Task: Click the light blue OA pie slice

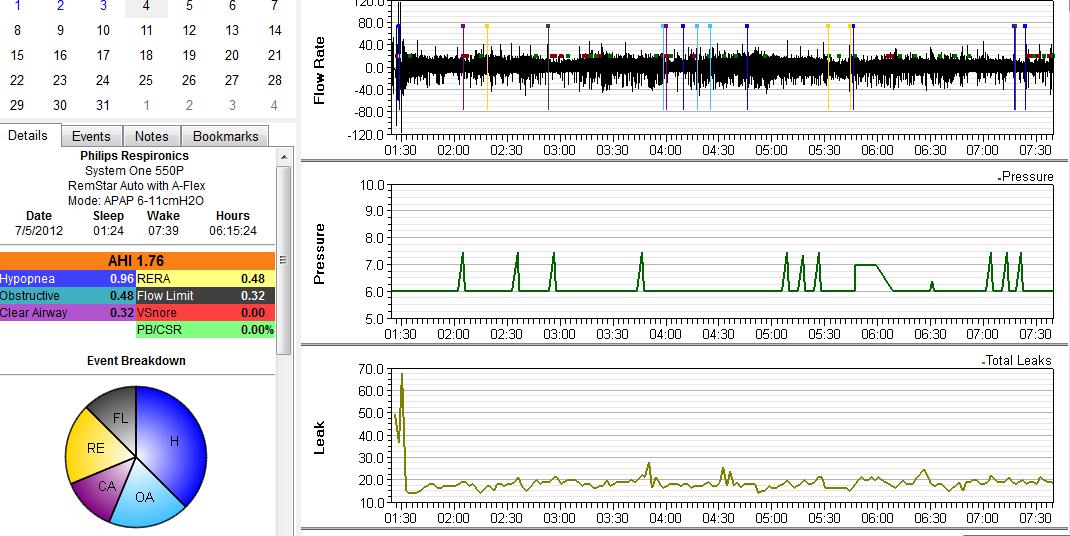Action: [145, 497]
